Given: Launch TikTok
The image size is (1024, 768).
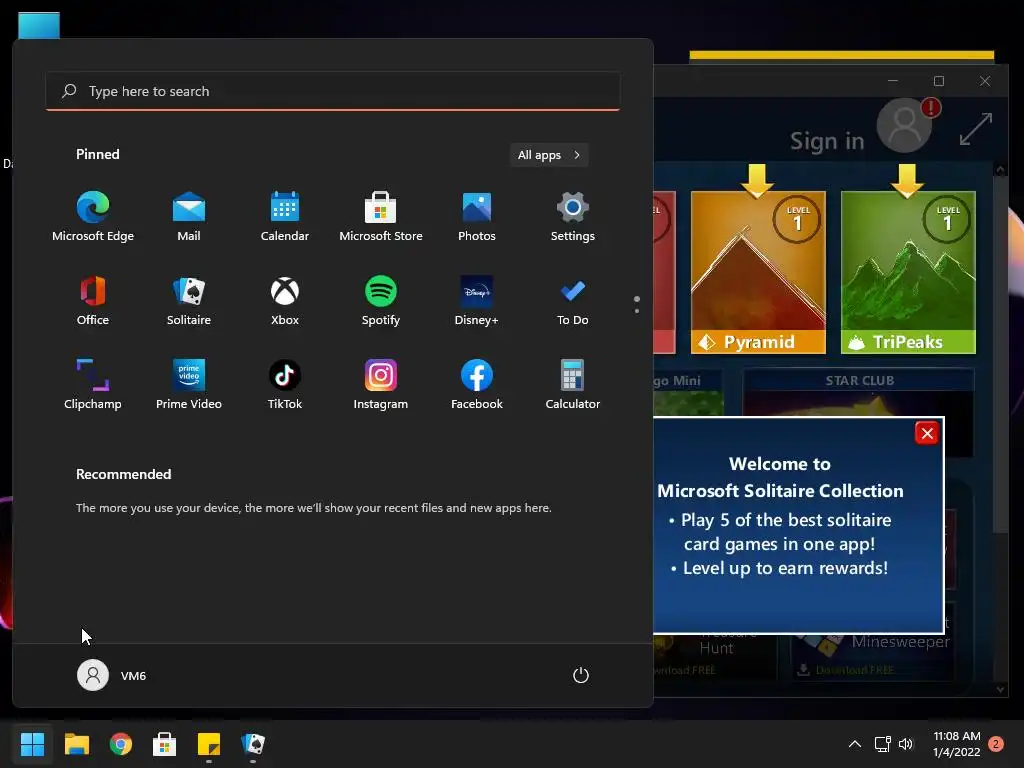Looking at the screenshot, I should coord(285,384).
